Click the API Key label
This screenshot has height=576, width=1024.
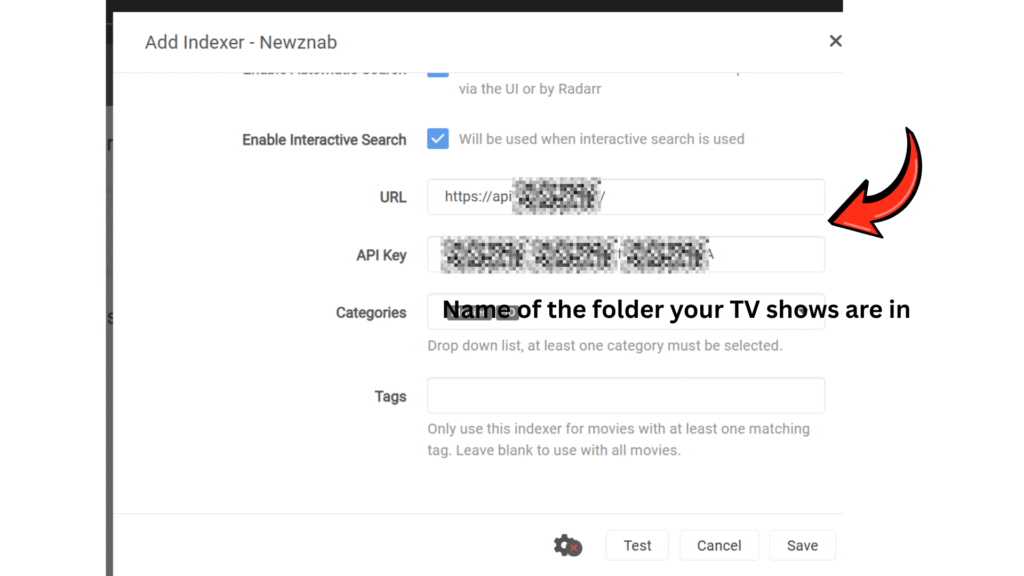click(381, 255)
